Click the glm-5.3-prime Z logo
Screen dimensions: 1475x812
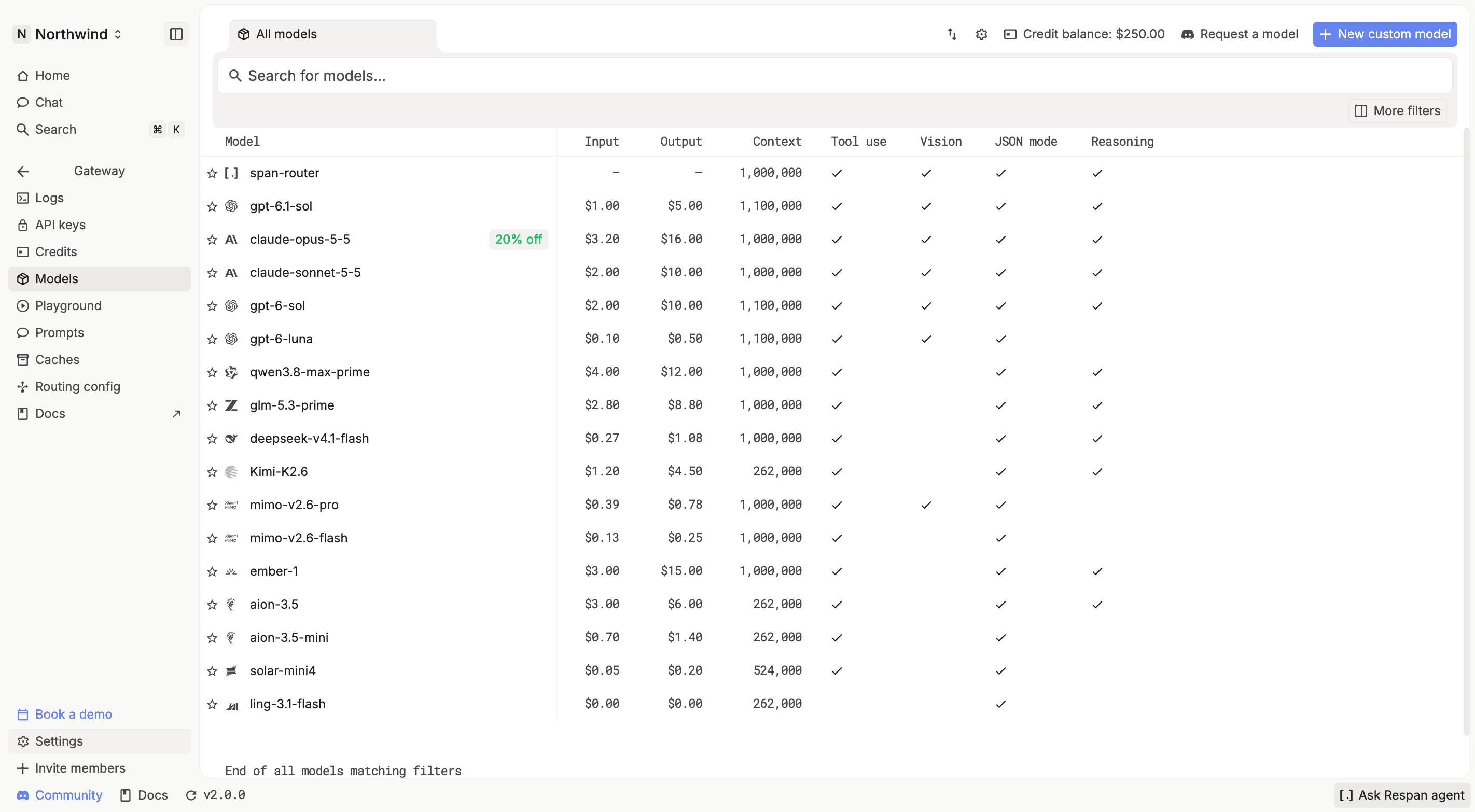pyautogui.click(x=231, y=405)
